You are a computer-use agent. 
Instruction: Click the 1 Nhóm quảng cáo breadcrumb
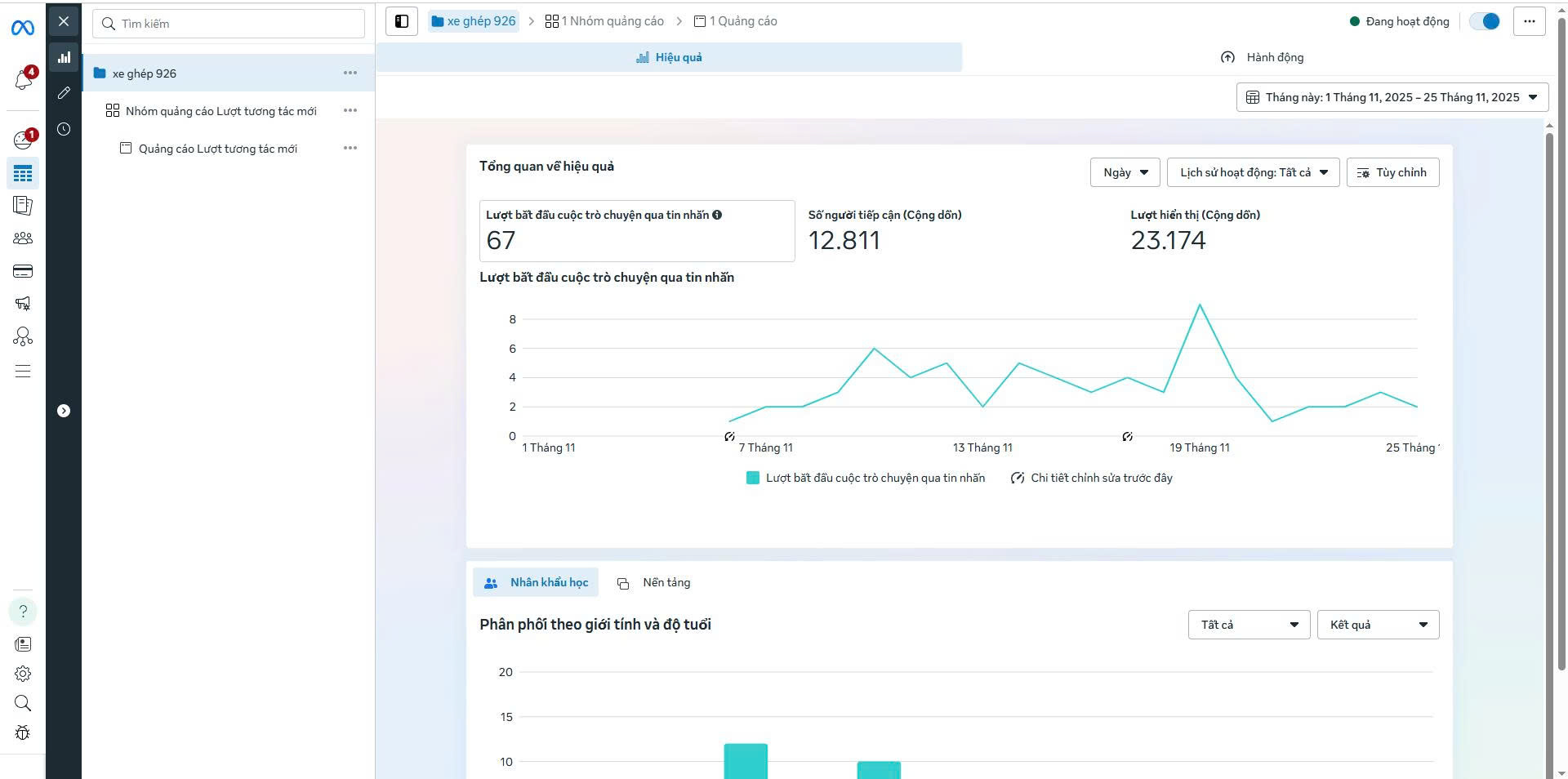(x=604, y=21)
